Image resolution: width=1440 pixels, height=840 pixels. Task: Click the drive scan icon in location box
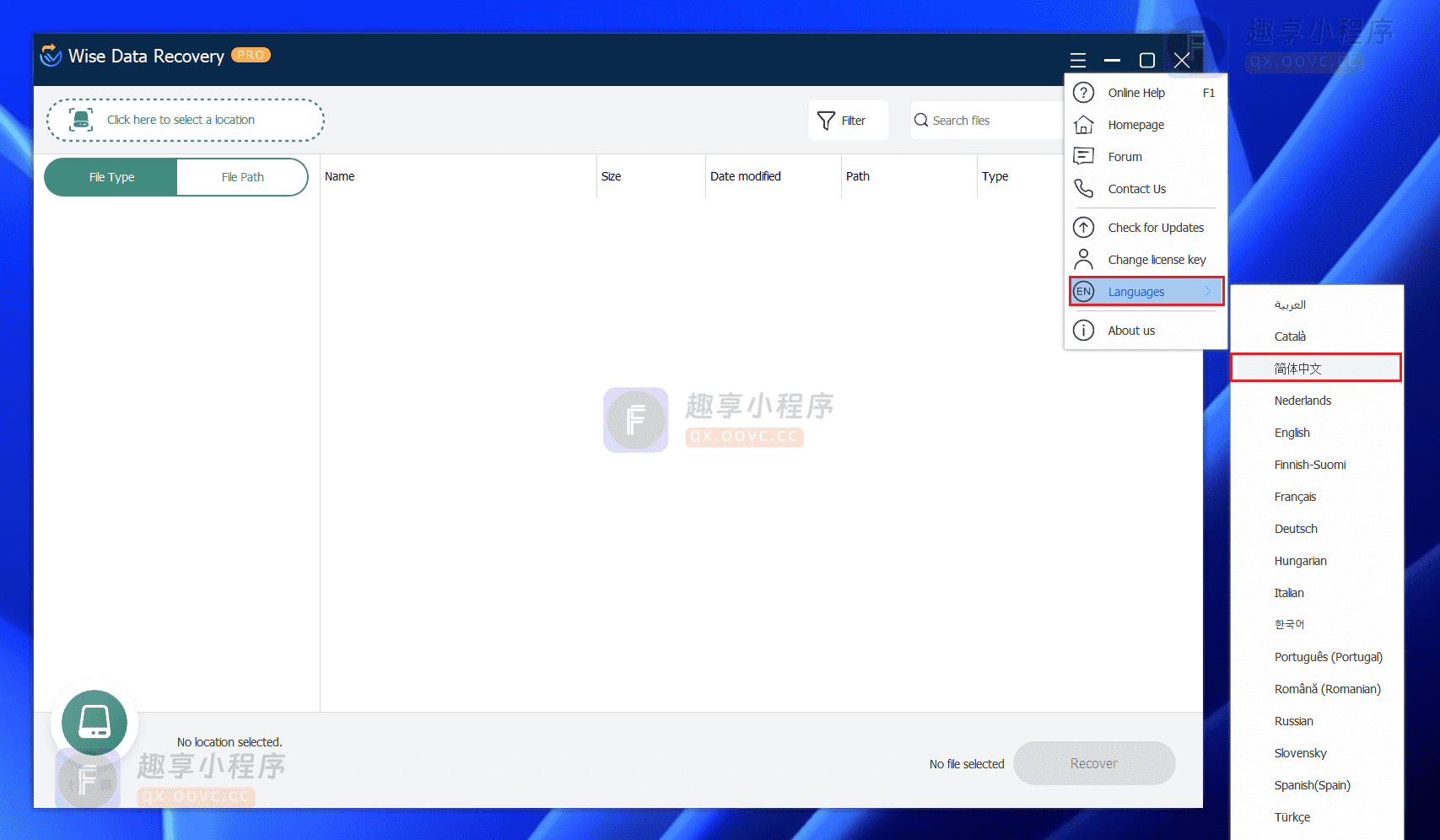pos(81,120)
